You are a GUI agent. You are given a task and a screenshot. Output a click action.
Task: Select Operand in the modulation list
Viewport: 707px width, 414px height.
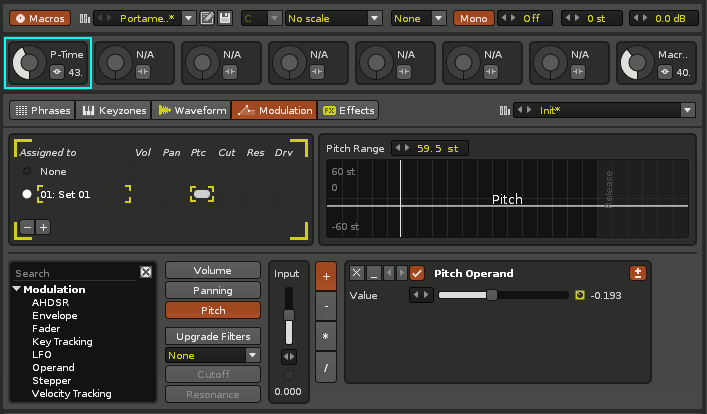tap(53, 368)
